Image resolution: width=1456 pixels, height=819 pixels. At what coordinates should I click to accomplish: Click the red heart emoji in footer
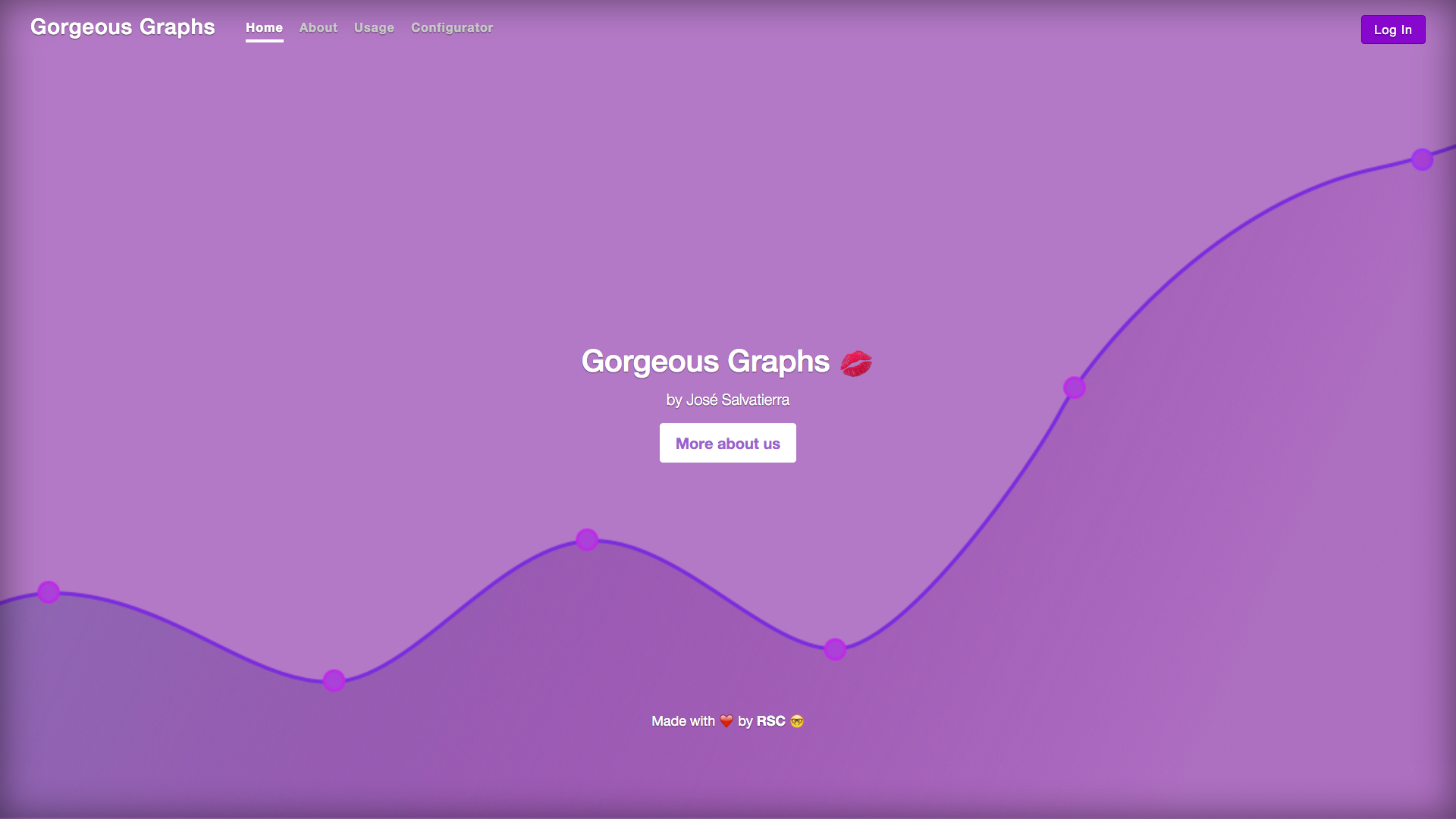pos(726,721)
